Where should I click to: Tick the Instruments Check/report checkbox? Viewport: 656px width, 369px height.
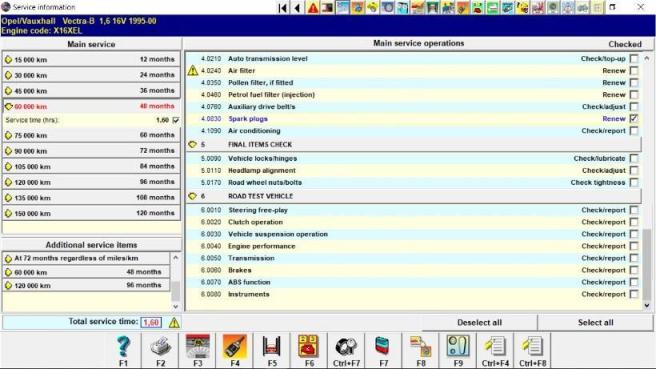634,295
